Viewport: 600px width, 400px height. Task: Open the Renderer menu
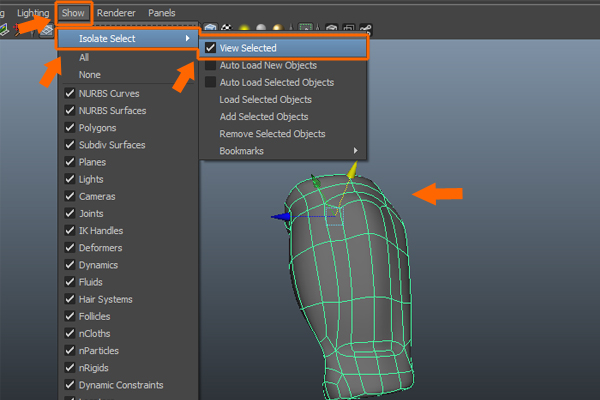[116, 13]
